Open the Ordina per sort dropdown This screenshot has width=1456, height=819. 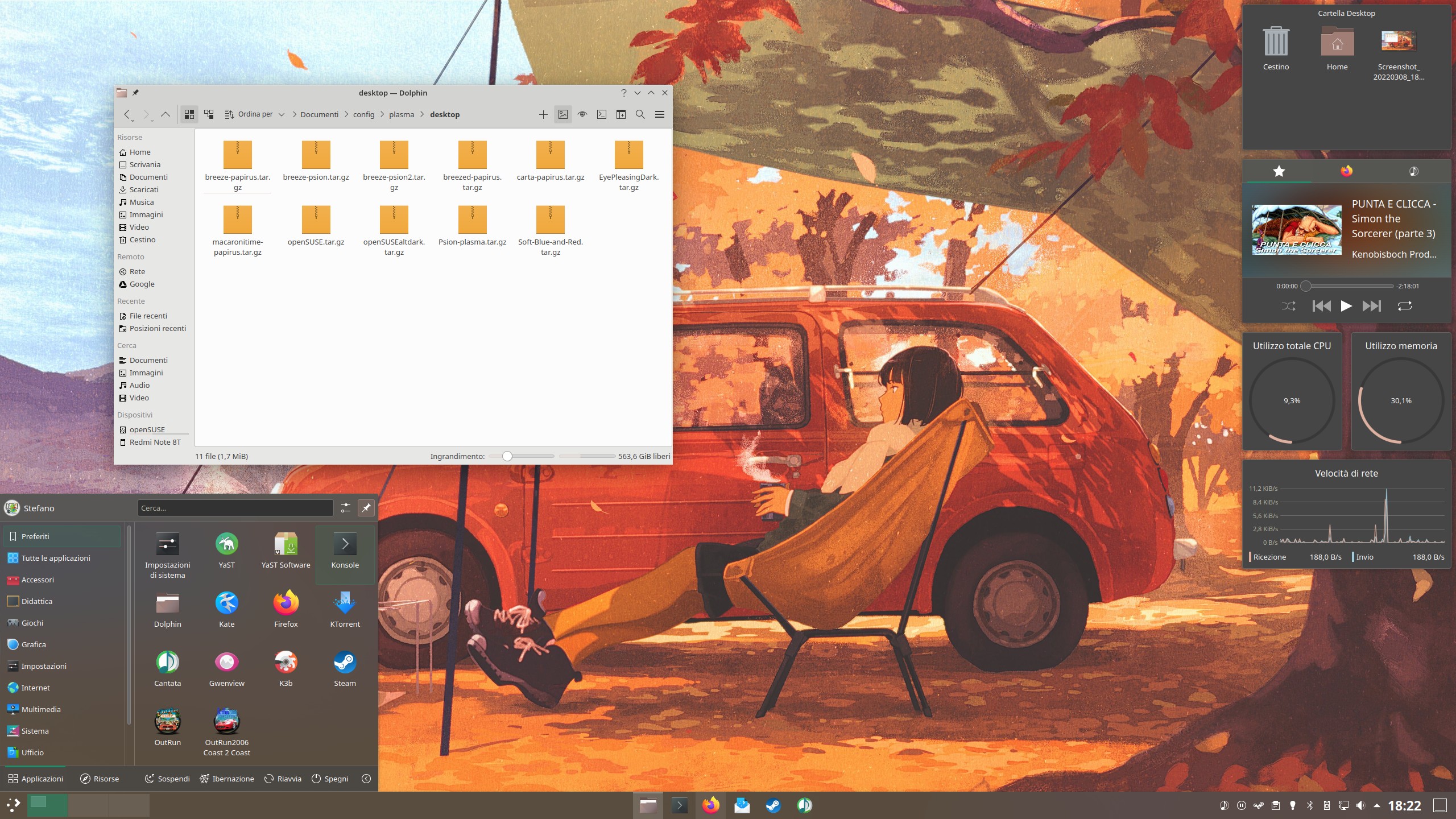[255, 114]
